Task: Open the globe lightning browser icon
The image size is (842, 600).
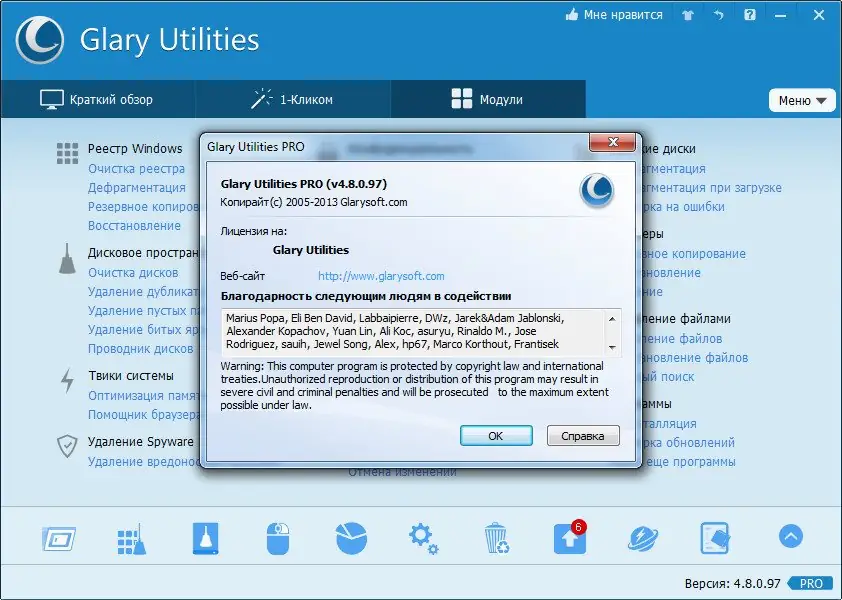Action: [643, 539]
